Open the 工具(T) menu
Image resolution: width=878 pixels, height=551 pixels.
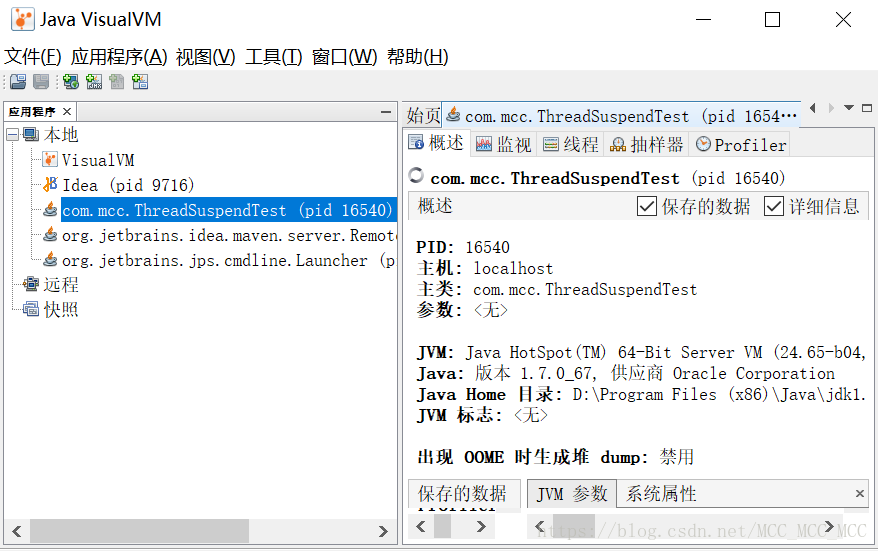(x=274, y=57)
